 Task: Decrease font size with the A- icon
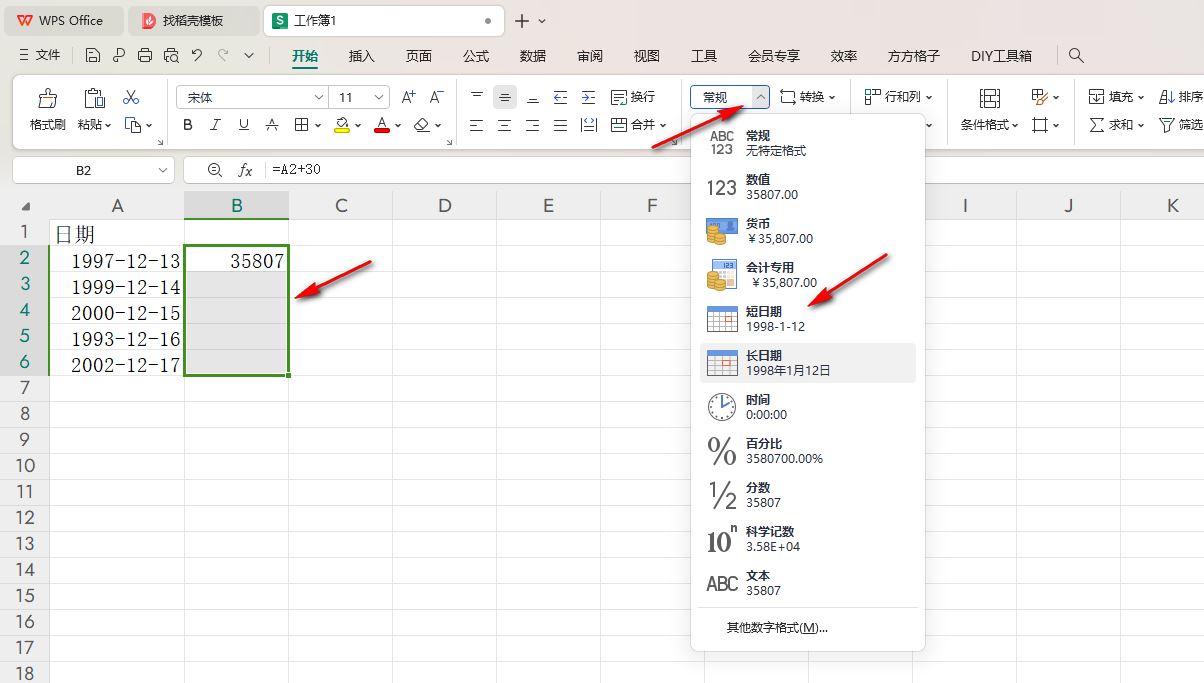click(436, 97)
